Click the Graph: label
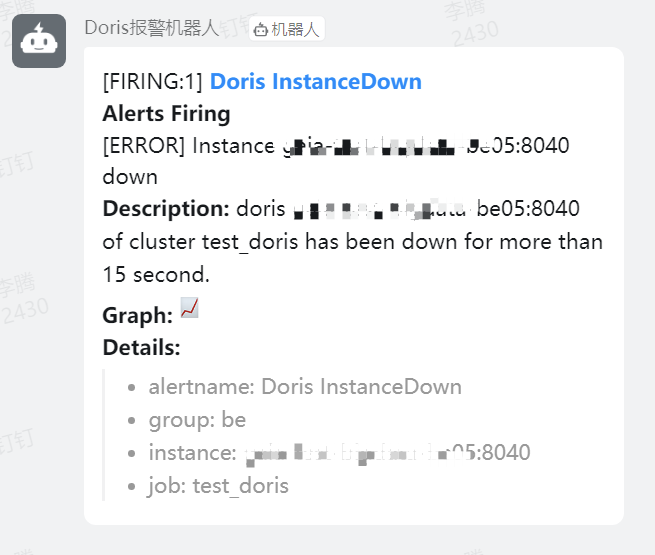Viewport: 655px width, 555px height. pos(137,315)
